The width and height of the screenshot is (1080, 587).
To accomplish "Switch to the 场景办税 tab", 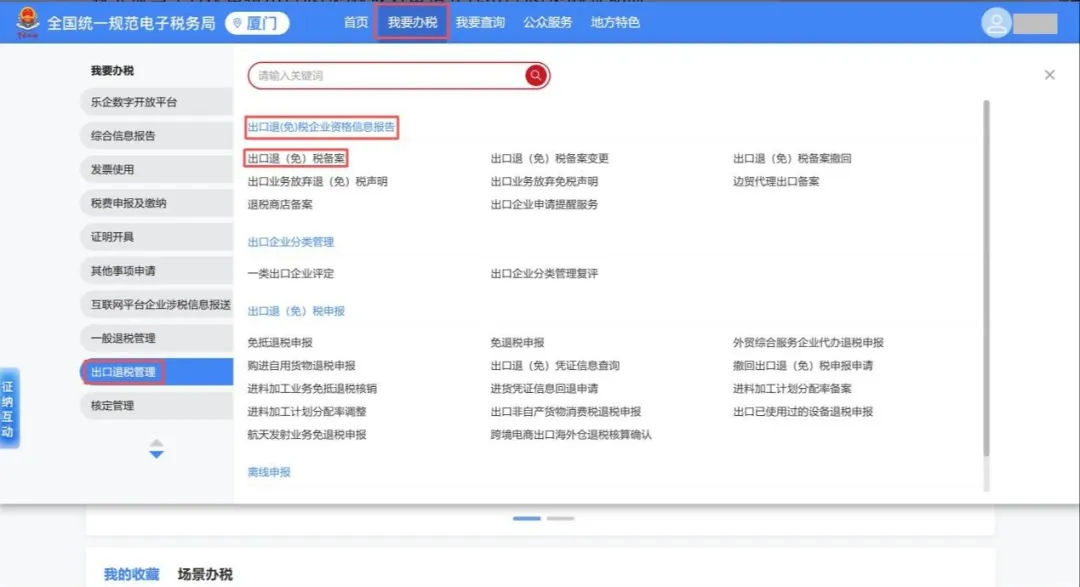I will point(204,573).
